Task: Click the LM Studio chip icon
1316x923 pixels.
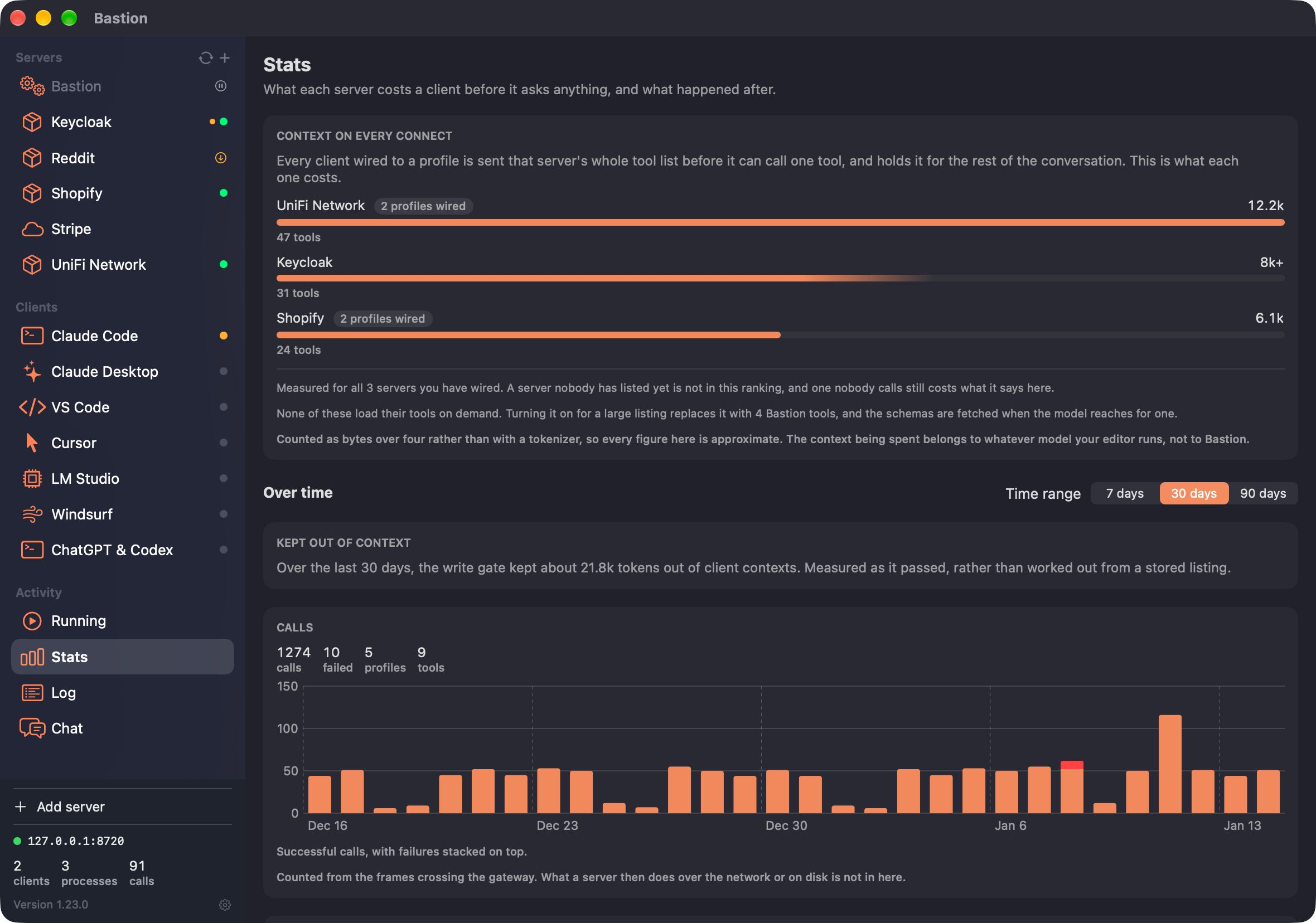Action: [x=32, y=478]
